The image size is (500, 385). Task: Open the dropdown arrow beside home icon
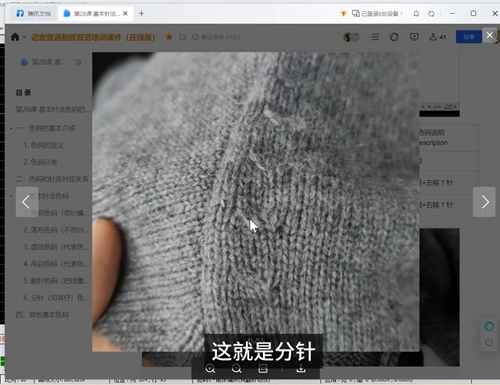click(24, 37)
